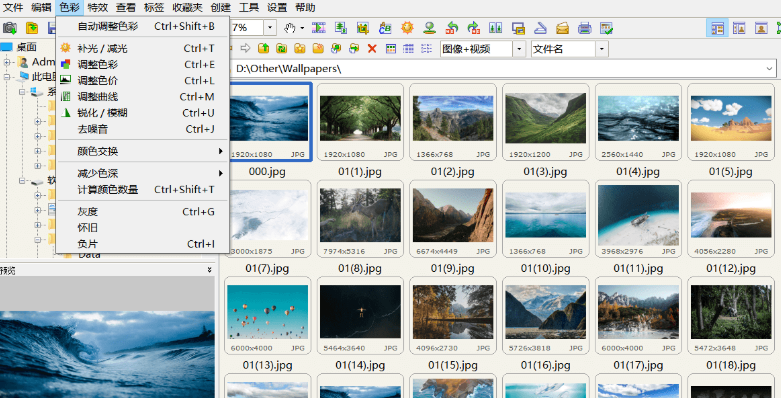Apply 负片 negative from menu

tap(143, 244)
